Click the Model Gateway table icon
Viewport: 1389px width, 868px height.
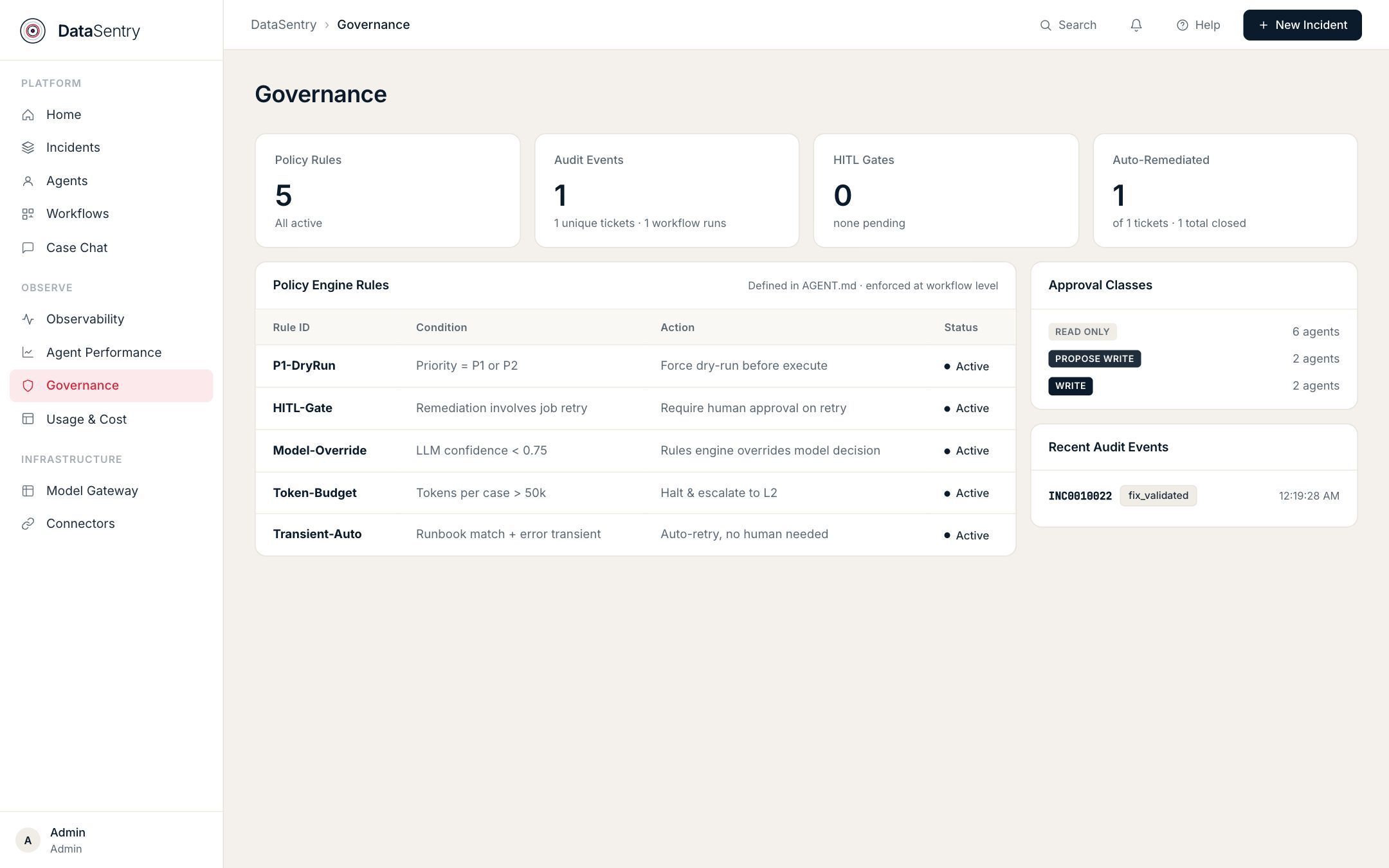[x=28, y=491]
